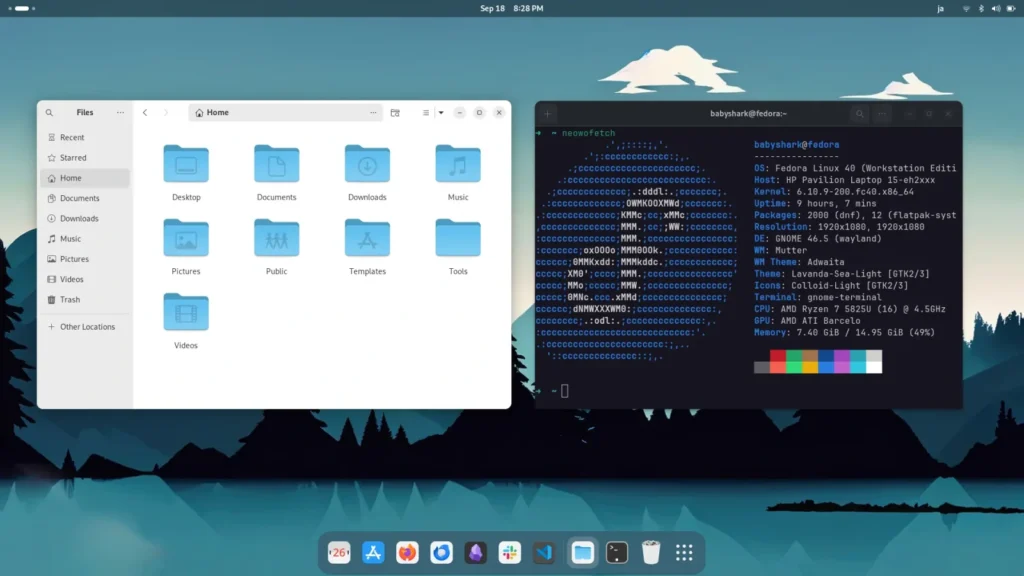This screenshot has width=1024, height=576.
Task: Click the terminal search icon
Action: click(859, 114)
